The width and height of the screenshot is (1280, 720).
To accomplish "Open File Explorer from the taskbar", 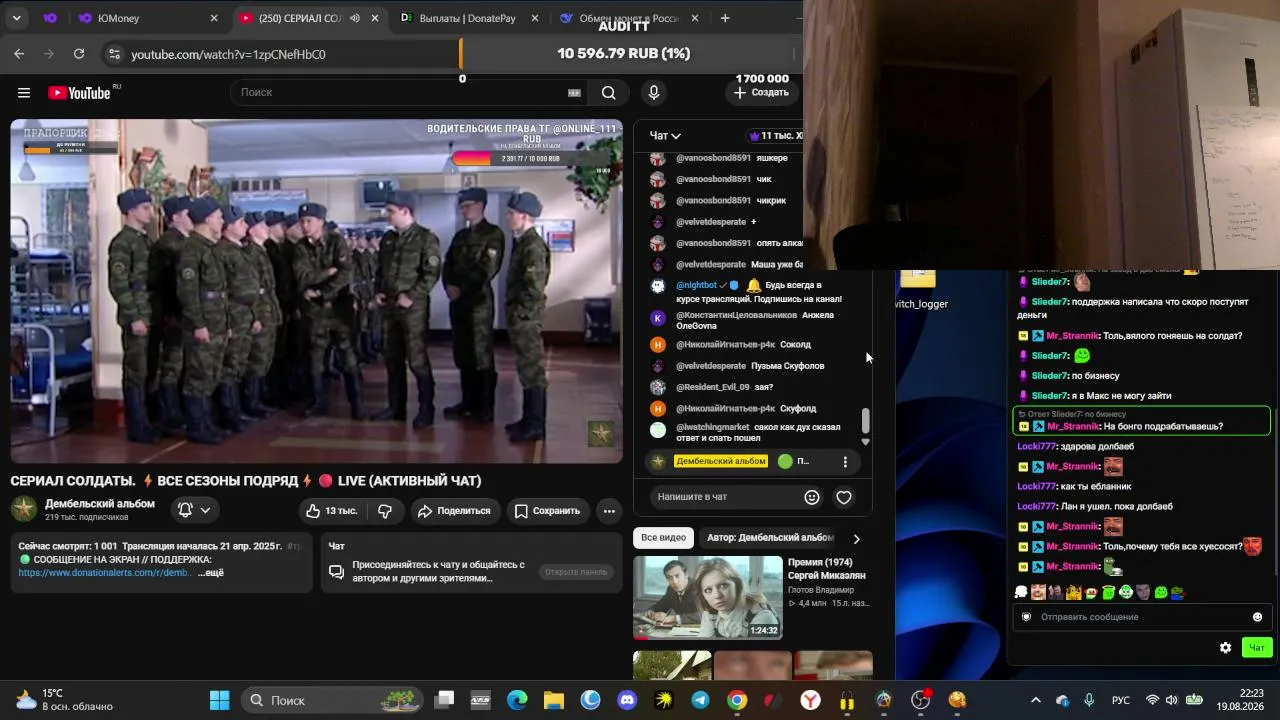I will [x=554, y=700].
